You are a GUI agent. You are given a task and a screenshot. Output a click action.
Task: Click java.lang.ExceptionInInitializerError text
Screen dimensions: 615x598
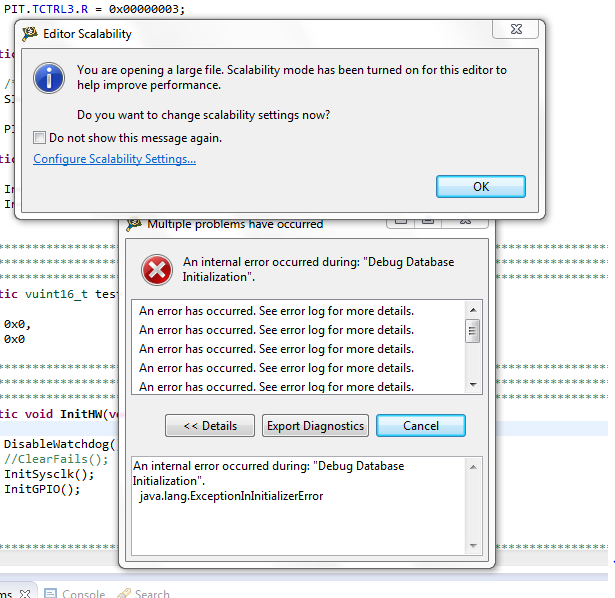231,496
